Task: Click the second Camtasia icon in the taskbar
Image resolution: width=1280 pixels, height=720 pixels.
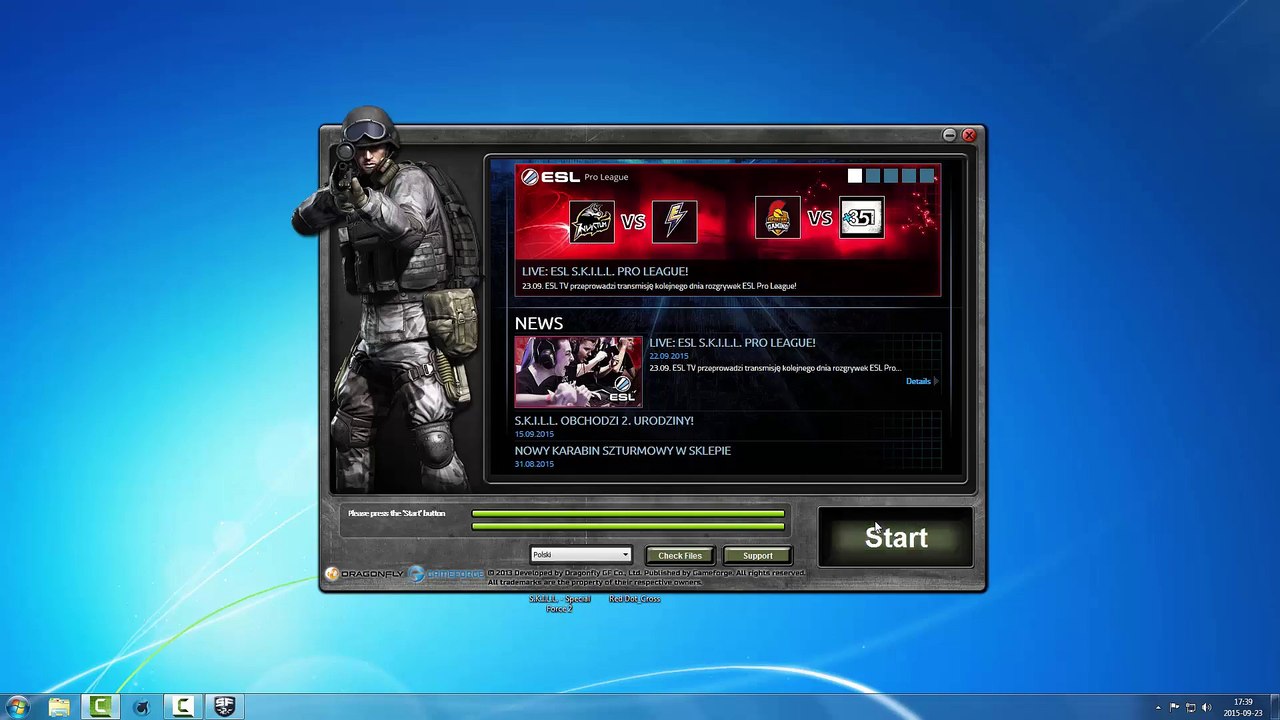Action: pos(183,707)
